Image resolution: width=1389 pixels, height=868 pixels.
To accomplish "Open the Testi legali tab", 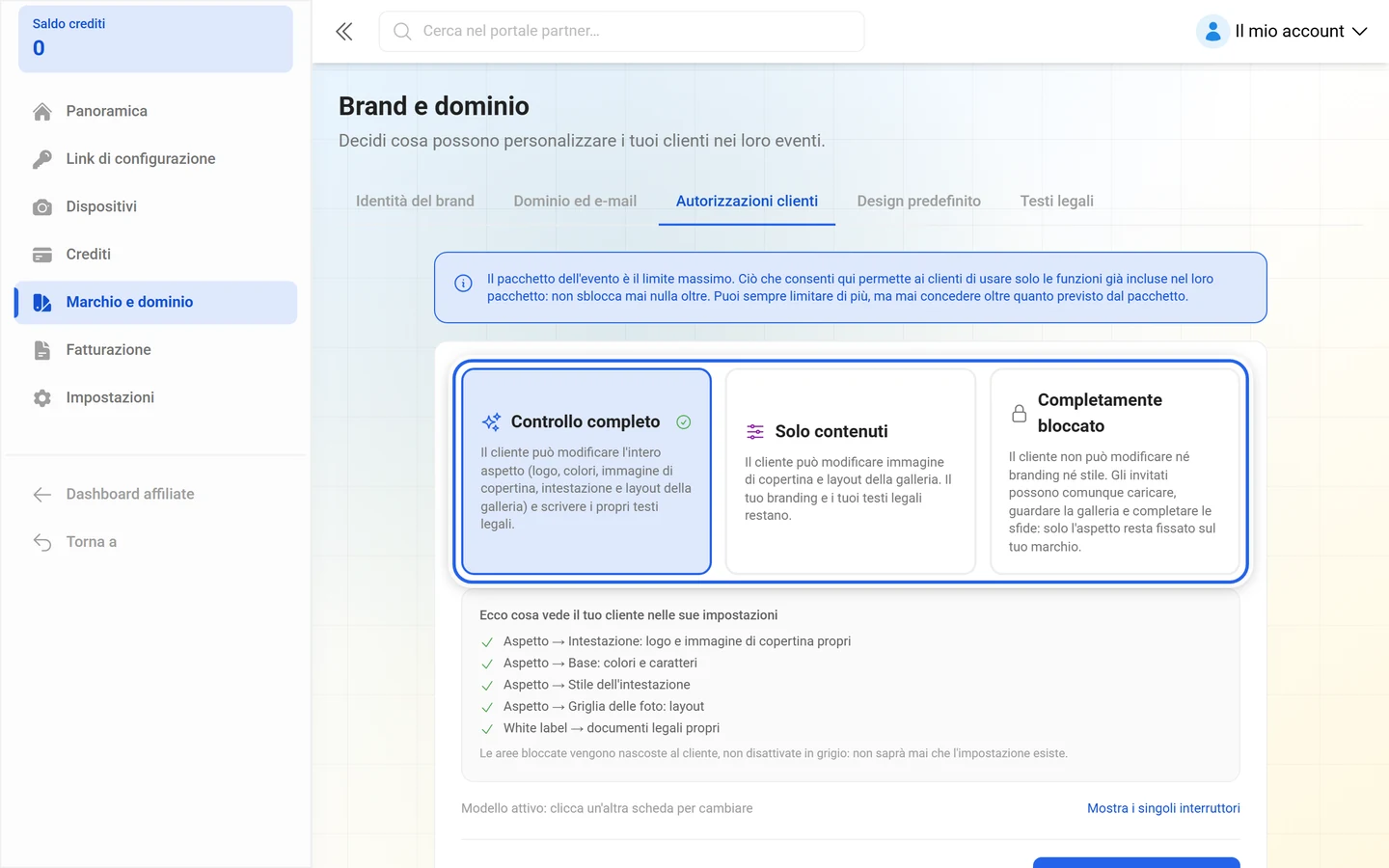I will [1057, 201].
